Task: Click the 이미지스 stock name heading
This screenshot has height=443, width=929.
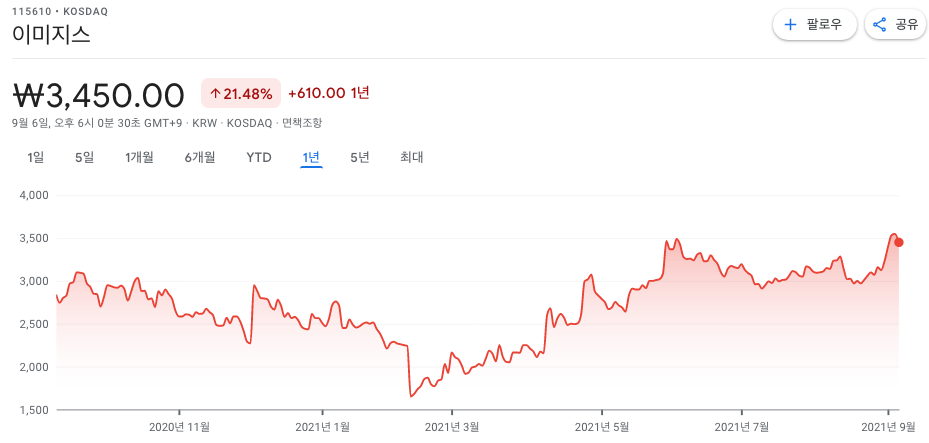Action: (x=52, y=34)
